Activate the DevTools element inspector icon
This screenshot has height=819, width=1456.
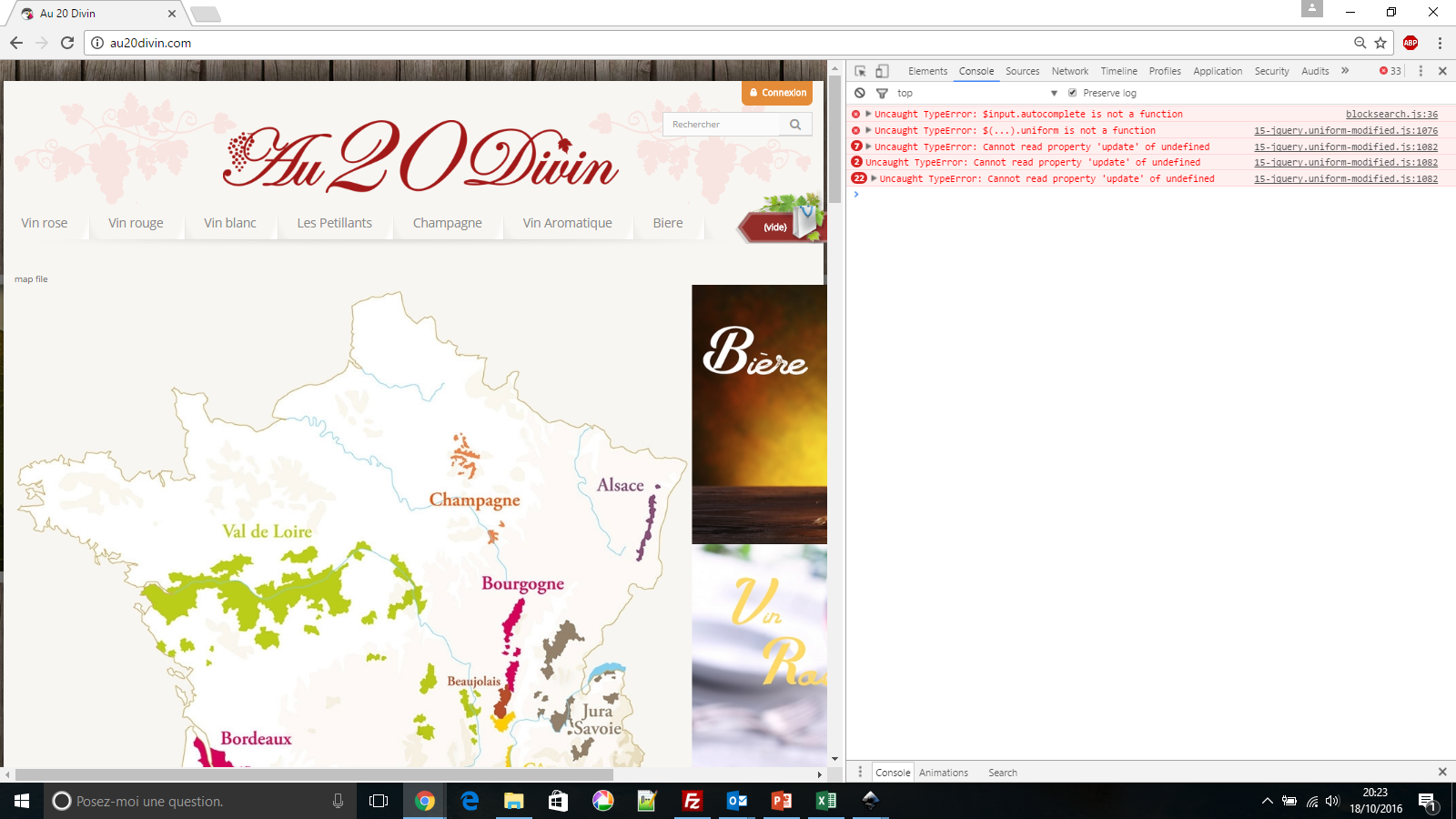point(860,71)
